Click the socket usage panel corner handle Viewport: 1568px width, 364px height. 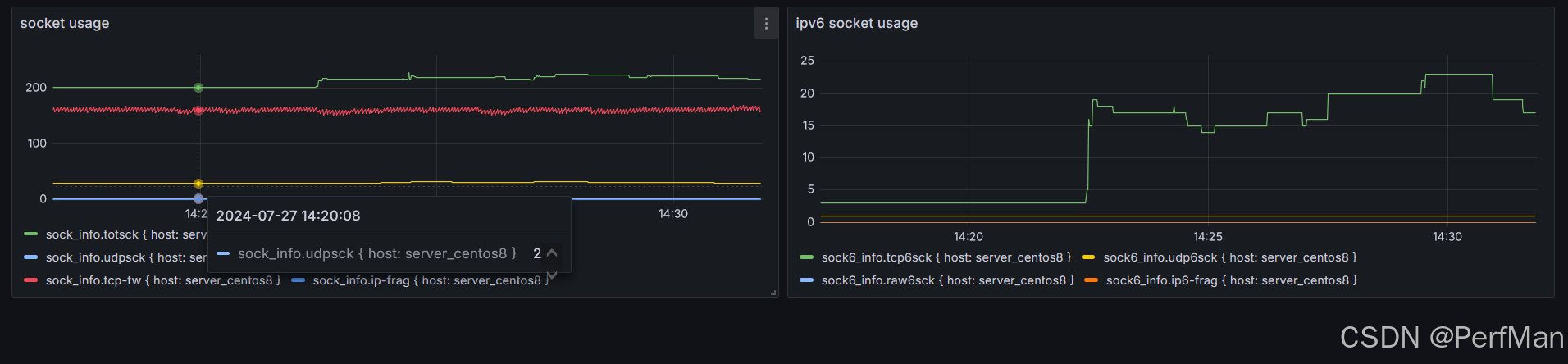click(x=773, y=293)
